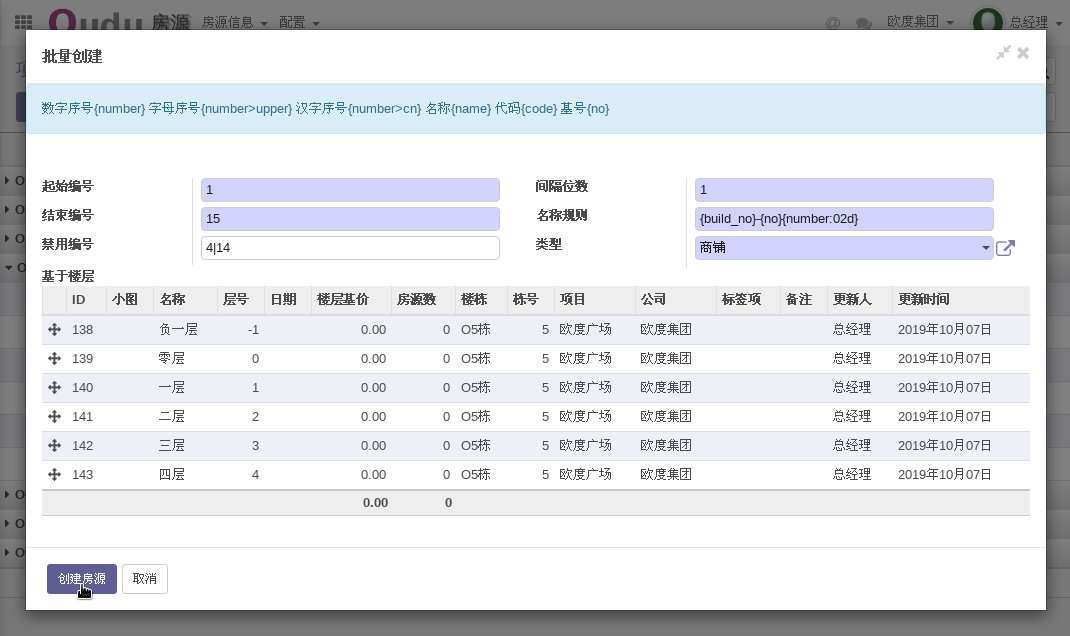The height and width of the screenshot is (636, 1070).
Task: Click the 名称规则 input field
Action: click(844, 218)
